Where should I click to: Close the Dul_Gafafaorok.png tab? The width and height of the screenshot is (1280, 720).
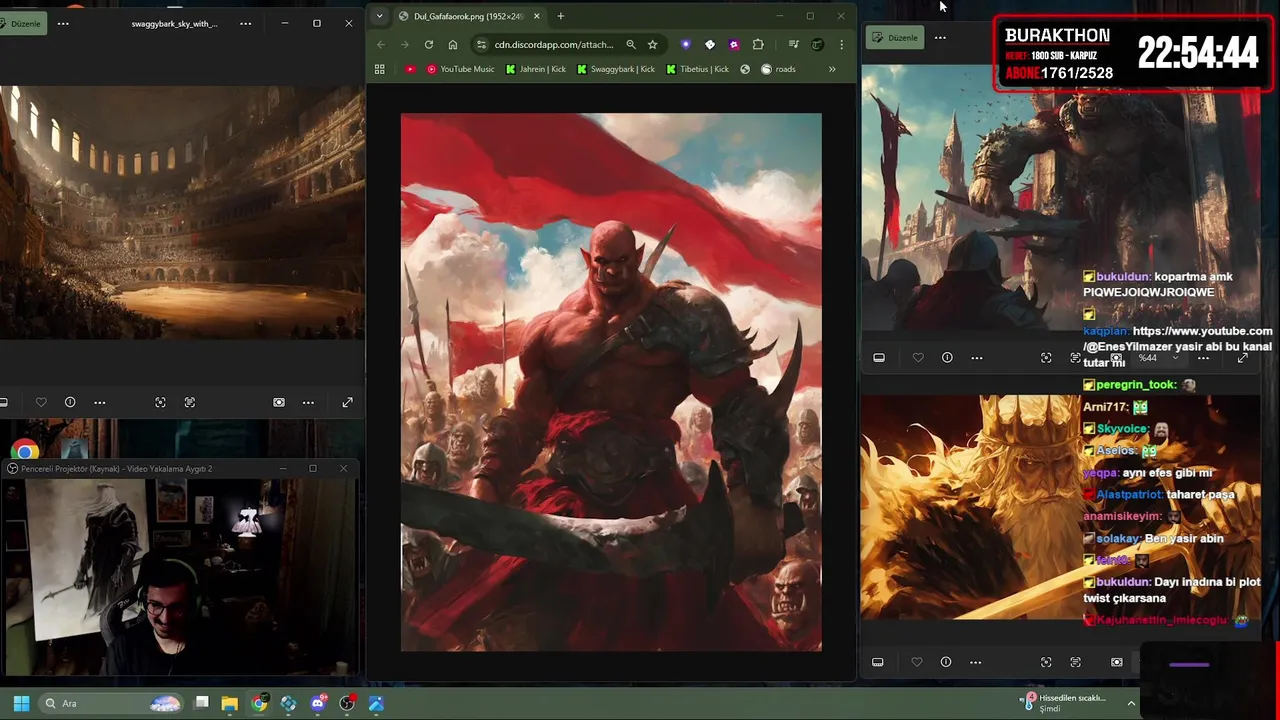click(x=537, y=16)
